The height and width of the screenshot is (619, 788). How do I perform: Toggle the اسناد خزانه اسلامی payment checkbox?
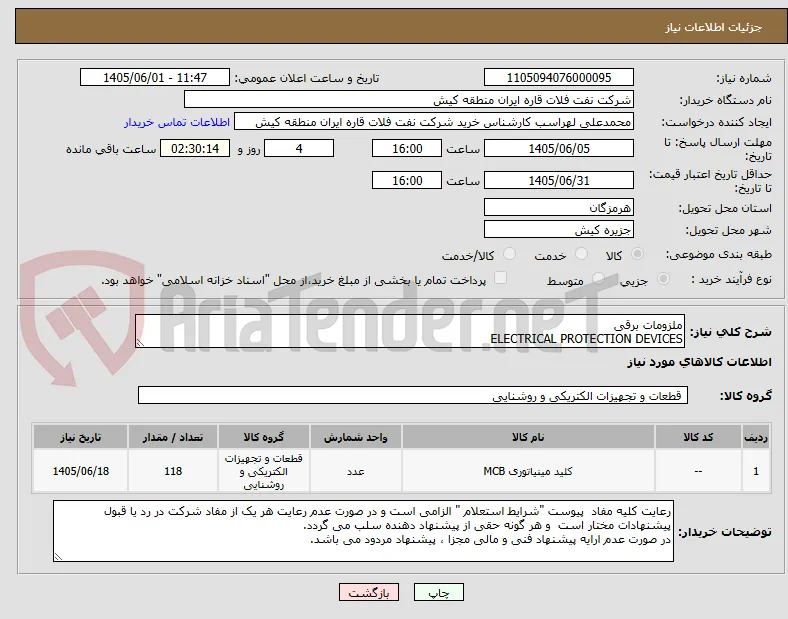501,278
